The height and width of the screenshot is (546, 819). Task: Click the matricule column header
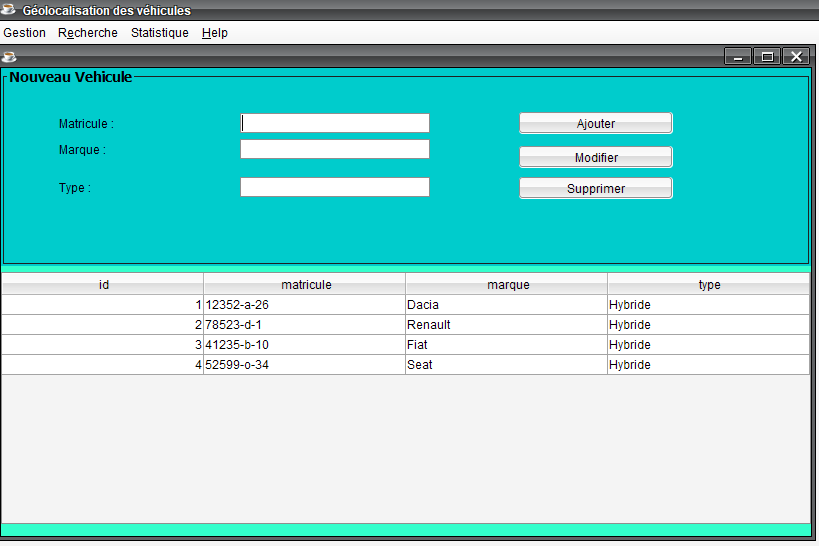[x=305, y=284]
